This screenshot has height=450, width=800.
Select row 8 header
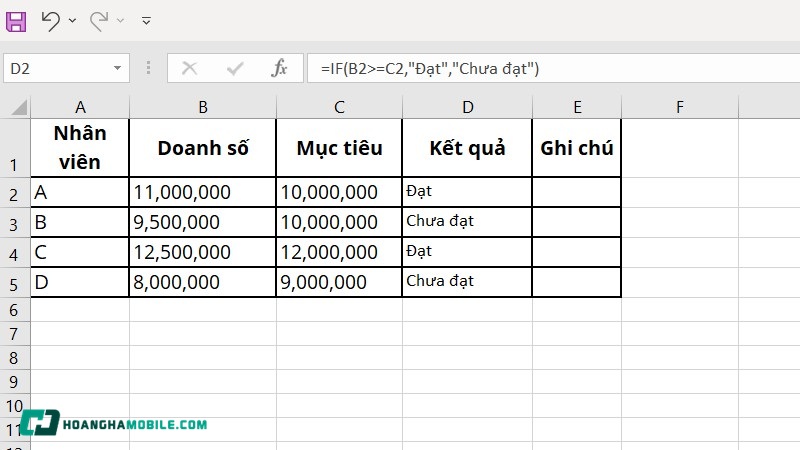[15, 358]
